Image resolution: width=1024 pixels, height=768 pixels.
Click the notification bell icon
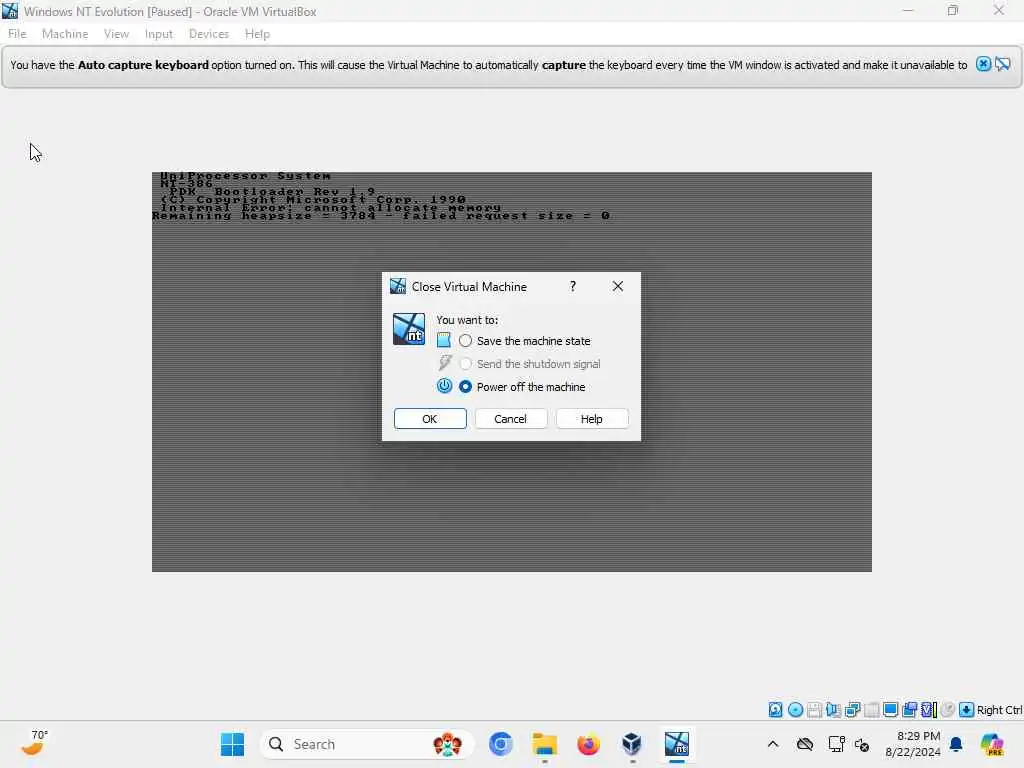click(x=956, y=744)
